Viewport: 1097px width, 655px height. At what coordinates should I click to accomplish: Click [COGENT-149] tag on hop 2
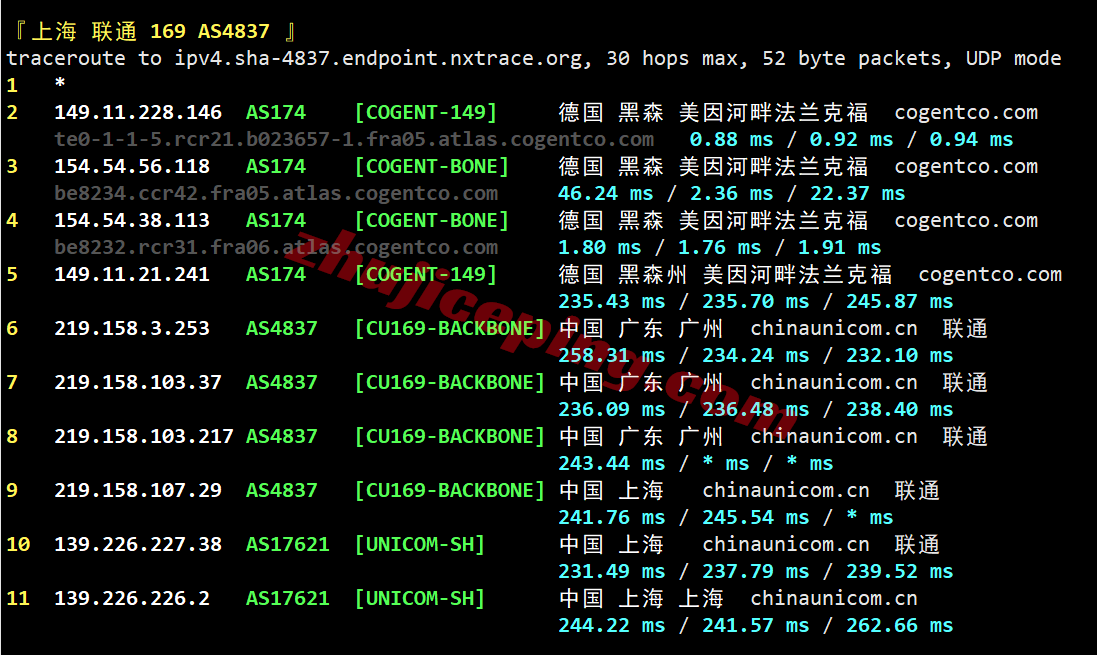(425, 112)
